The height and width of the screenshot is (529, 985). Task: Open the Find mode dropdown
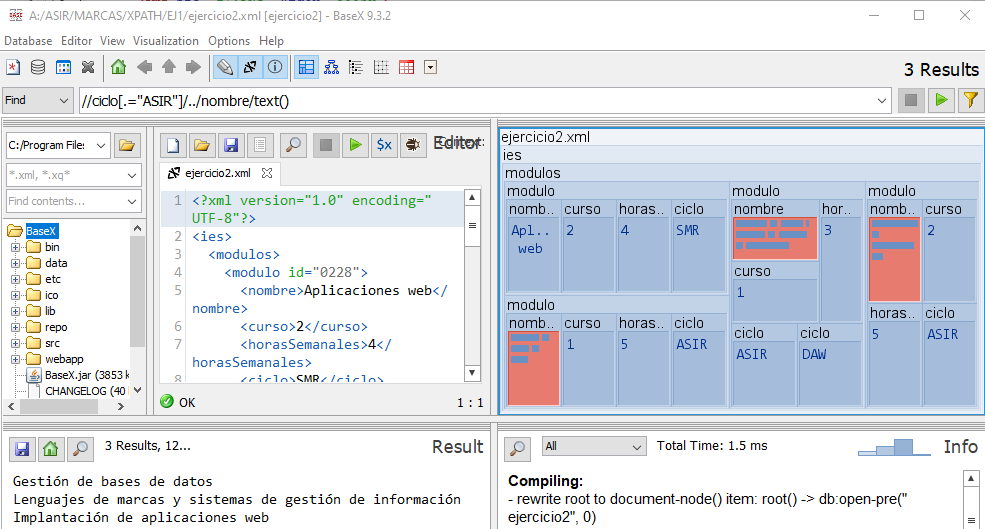(x=37, y=100)
